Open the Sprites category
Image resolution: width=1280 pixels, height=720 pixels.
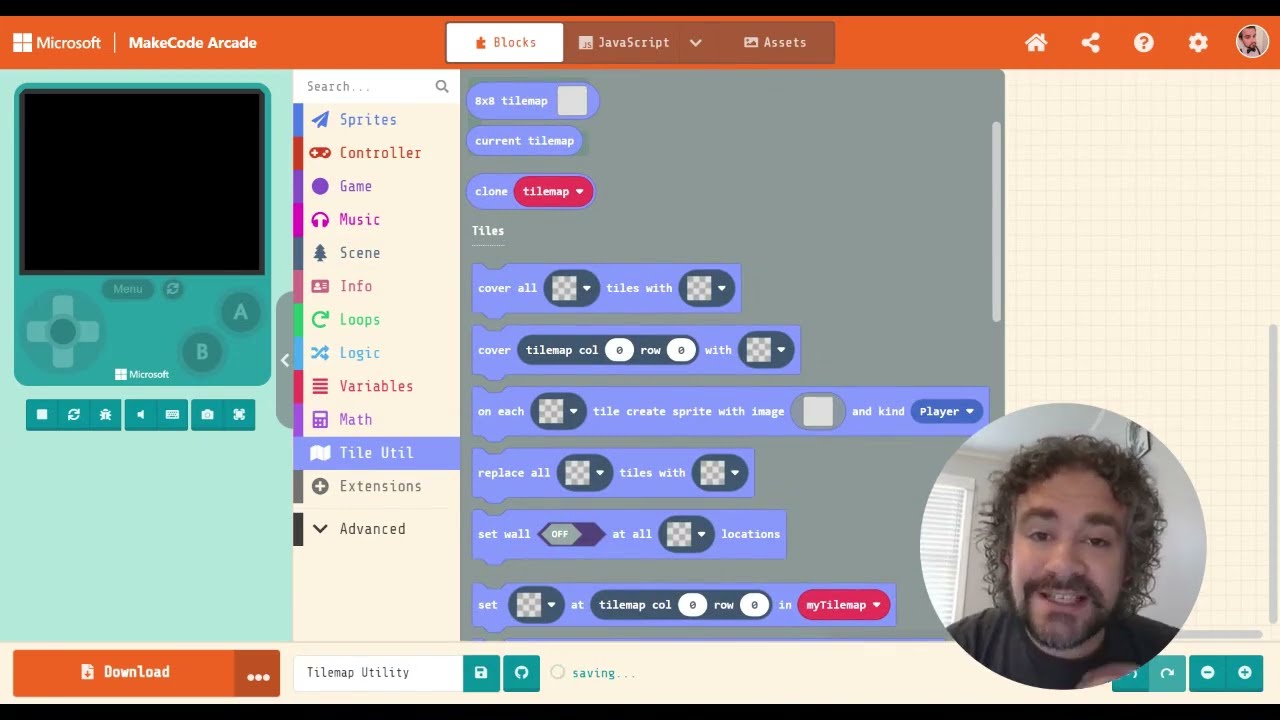tap(376, 119)
